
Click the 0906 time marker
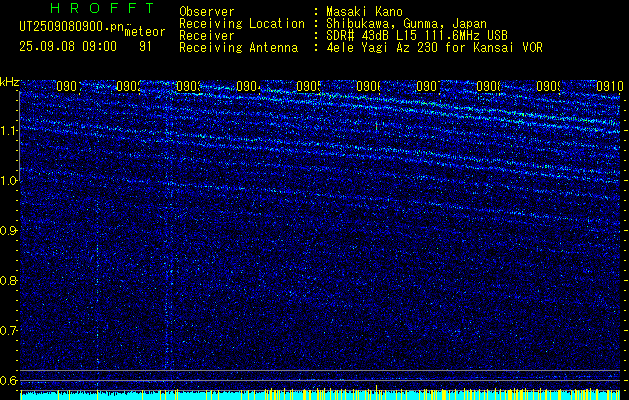pyautogui.click(x=369, y=86)
